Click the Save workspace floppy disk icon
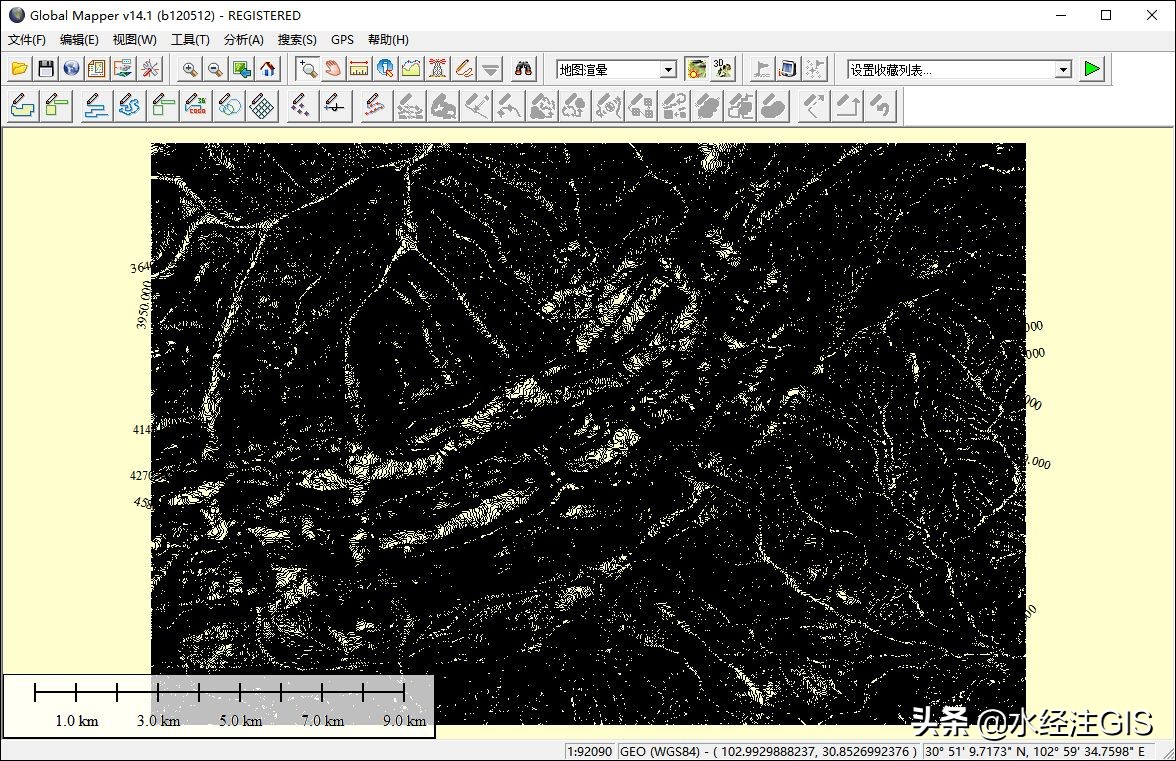The width and height of the screenshot is (1176, 761). click(x=45, y=69)
